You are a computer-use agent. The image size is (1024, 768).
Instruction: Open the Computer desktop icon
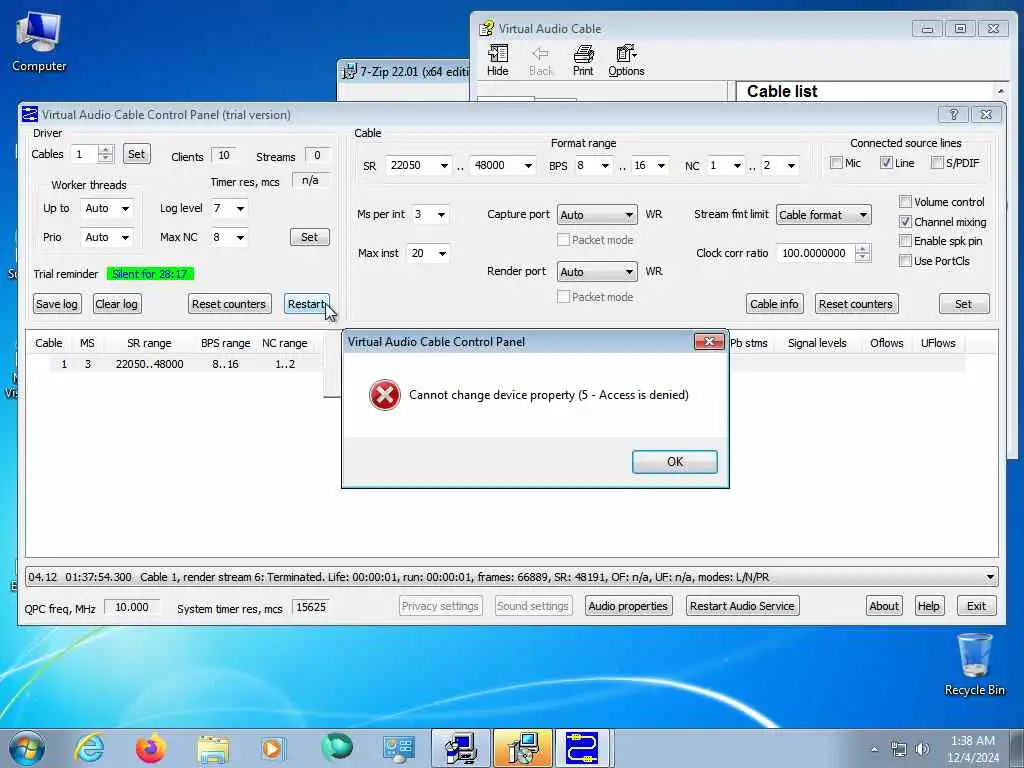(39, 40)
